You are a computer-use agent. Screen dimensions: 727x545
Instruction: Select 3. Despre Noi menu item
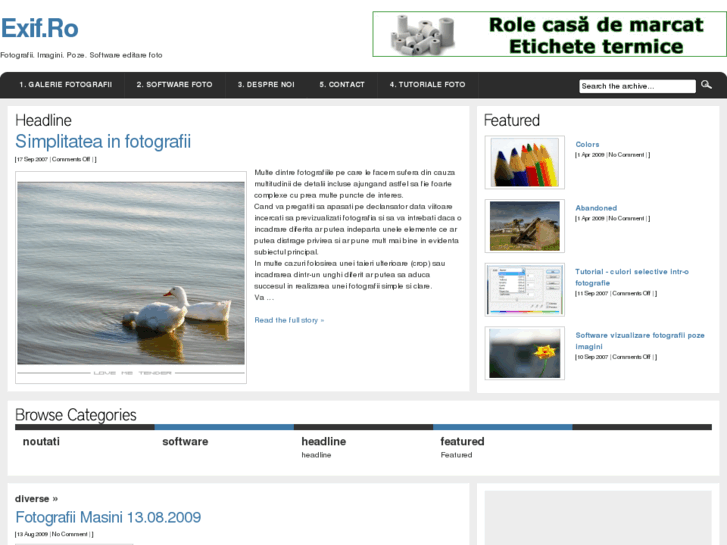click(266, 84)
